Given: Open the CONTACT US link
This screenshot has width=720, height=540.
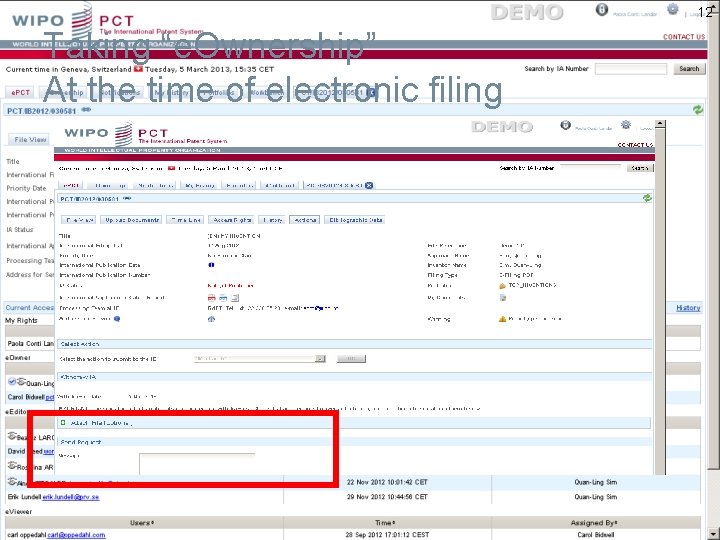Looking at the screenshot, I should coord(683,37).
